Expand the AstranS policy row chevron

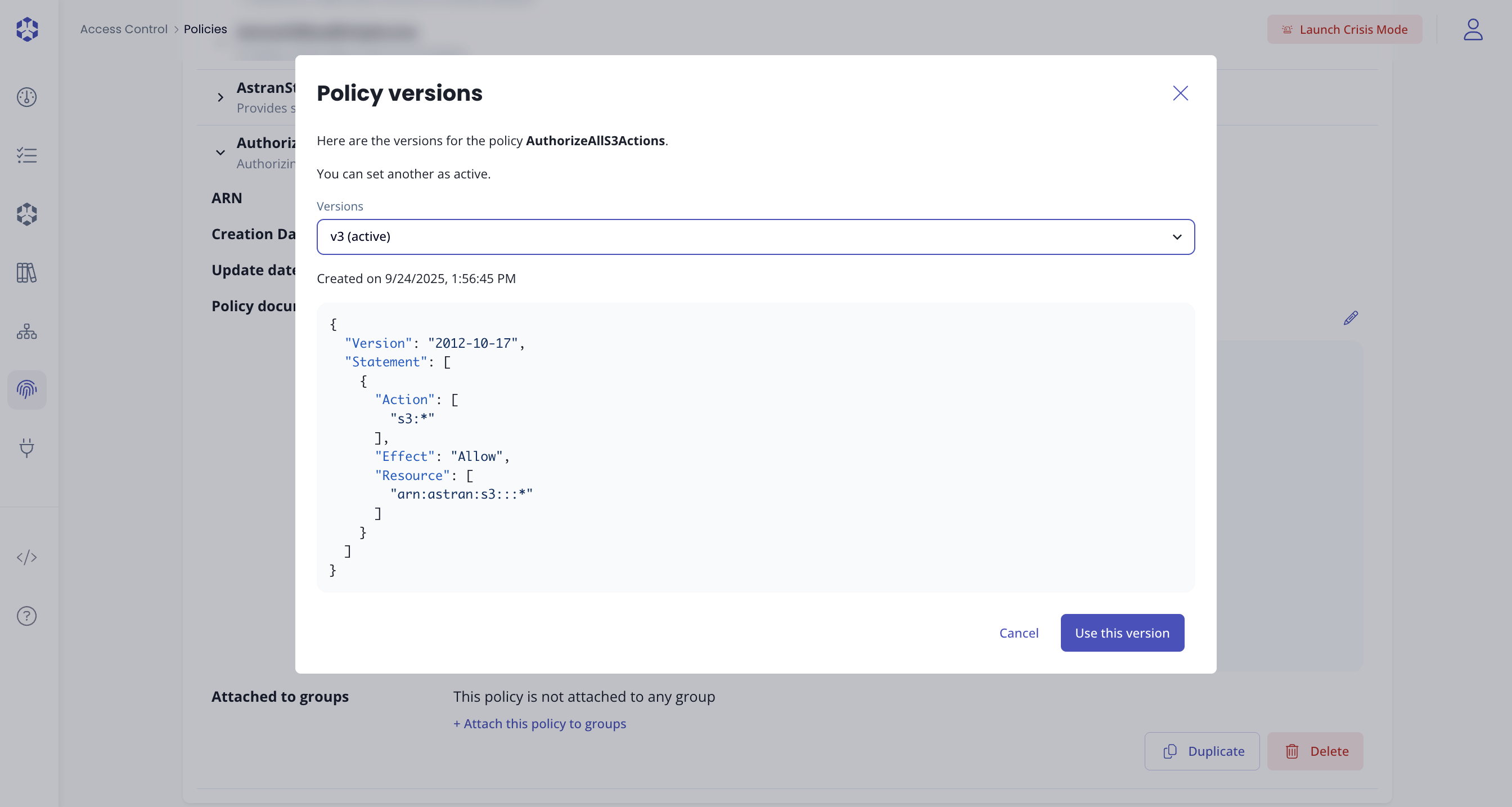click(x=220, y=97)
